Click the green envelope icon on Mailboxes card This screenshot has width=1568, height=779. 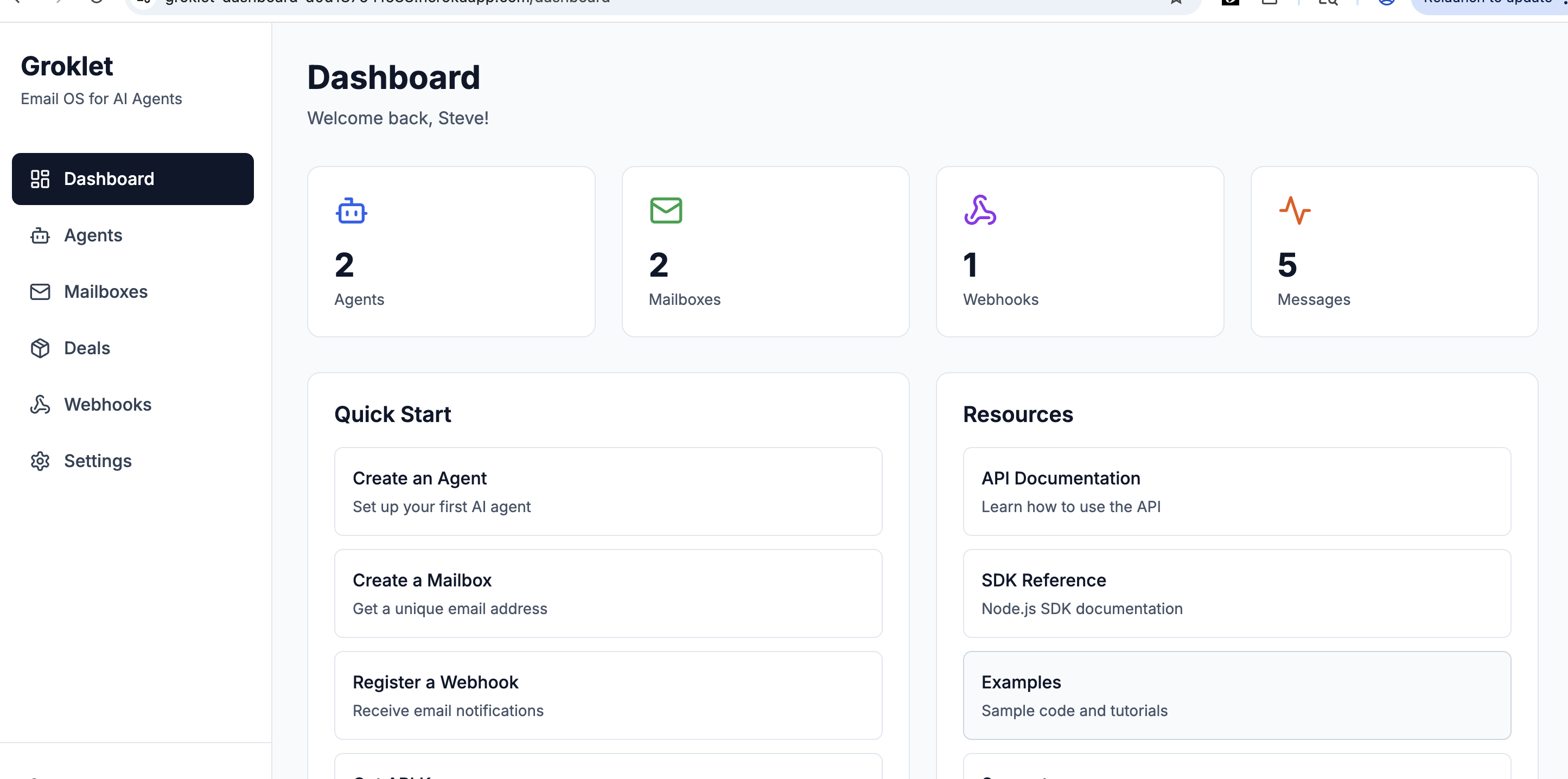[666, 210]
